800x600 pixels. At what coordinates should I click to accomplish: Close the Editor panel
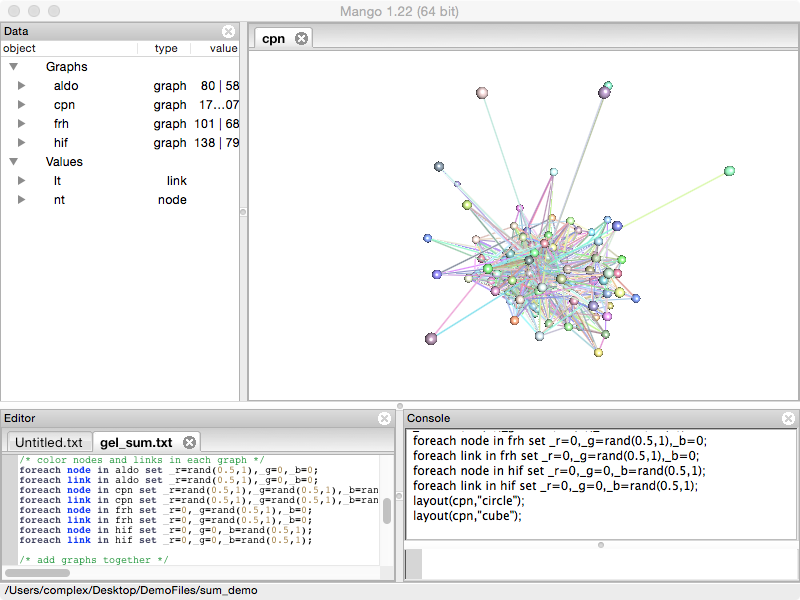[385, 418]
